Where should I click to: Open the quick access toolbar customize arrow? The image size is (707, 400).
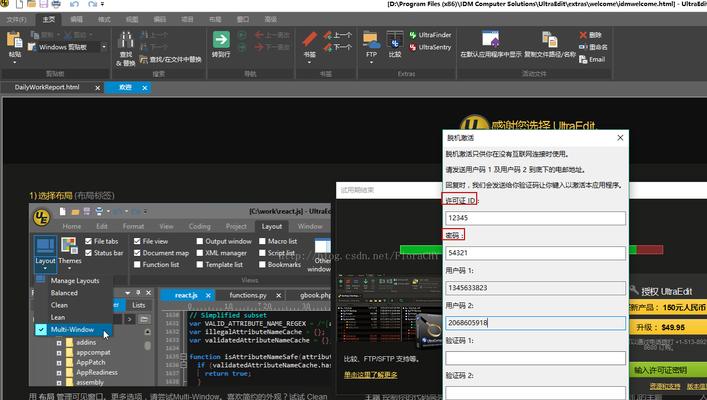[x=103, y=5]
